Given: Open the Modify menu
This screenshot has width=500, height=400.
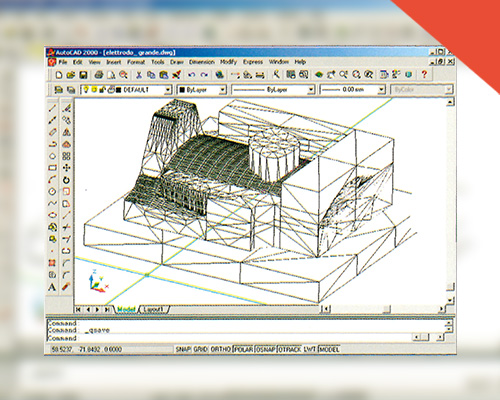Looking at the screenshot, I should click(228, 62).
